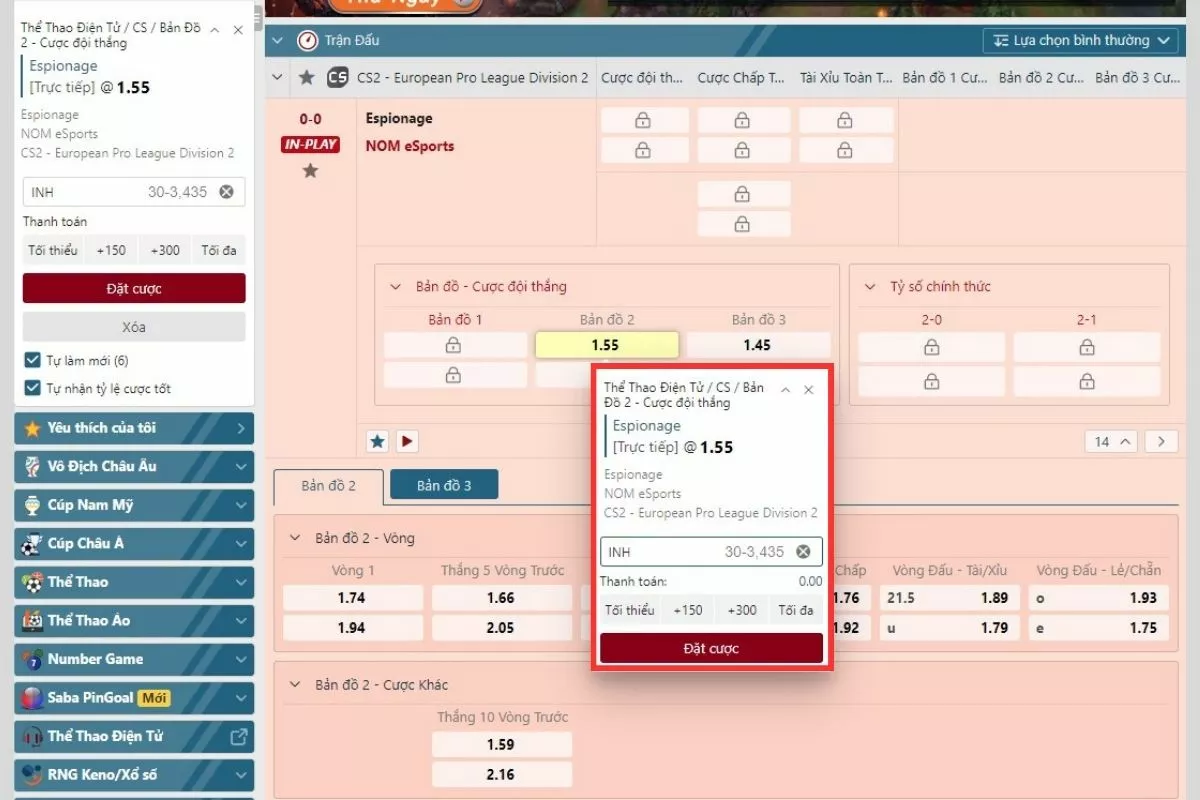1200x800 pixels.
Task: Toggle Tự làm mới (6) checkbox
Action: [x=32, y=360]
